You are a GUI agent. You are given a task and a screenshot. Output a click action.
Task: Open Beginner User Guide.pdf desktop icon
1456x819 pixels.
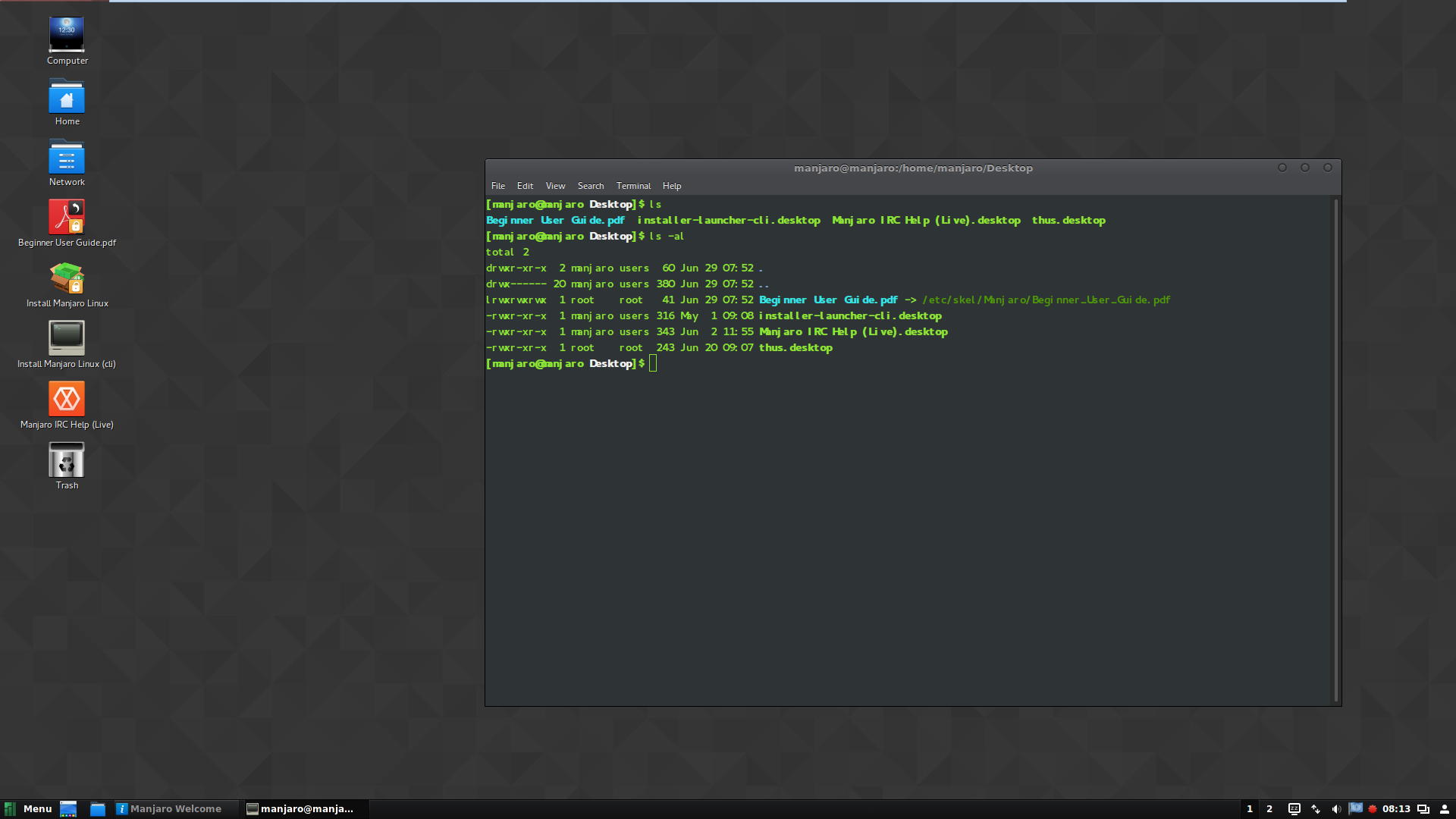pos(67,223)
